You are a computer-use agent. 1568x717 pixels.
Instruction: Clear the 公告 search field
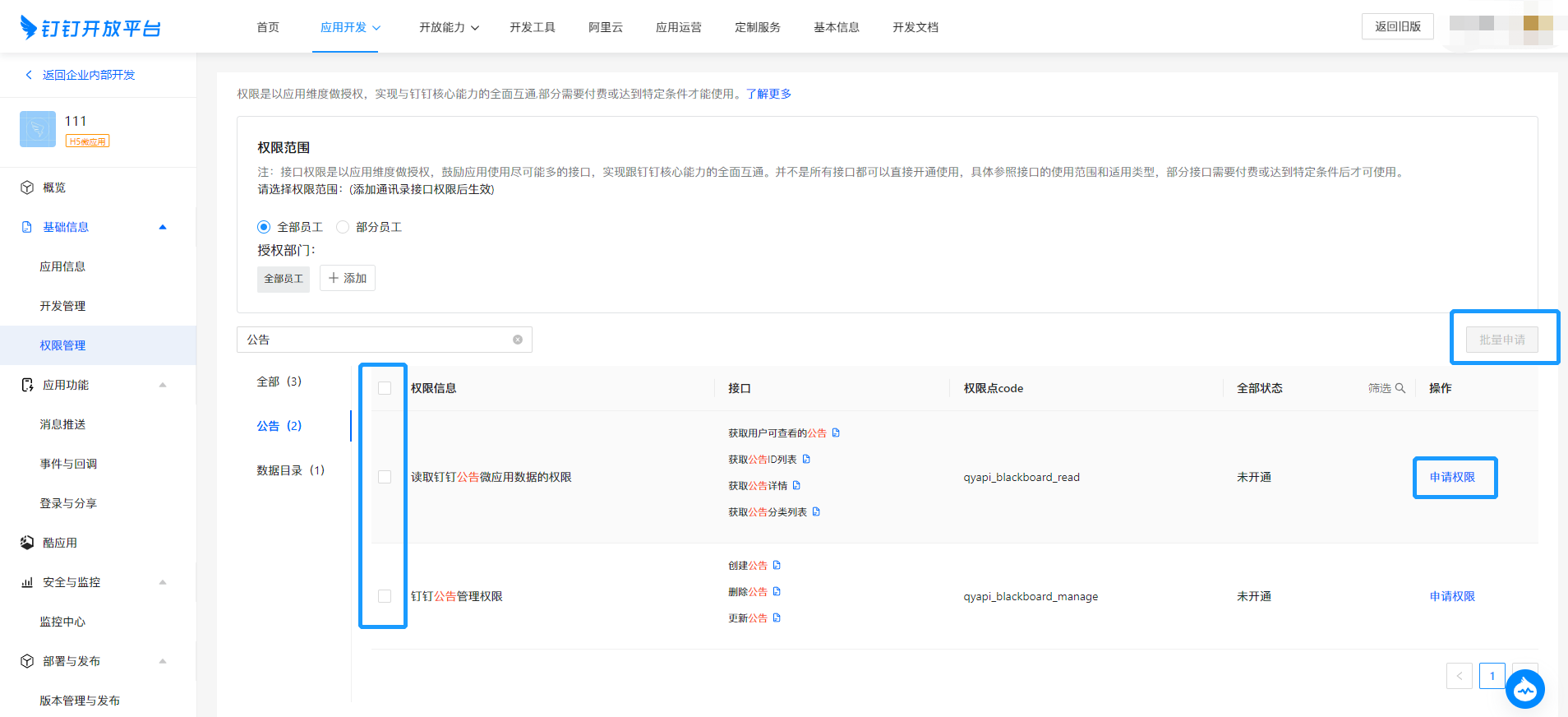click(518, 340)
